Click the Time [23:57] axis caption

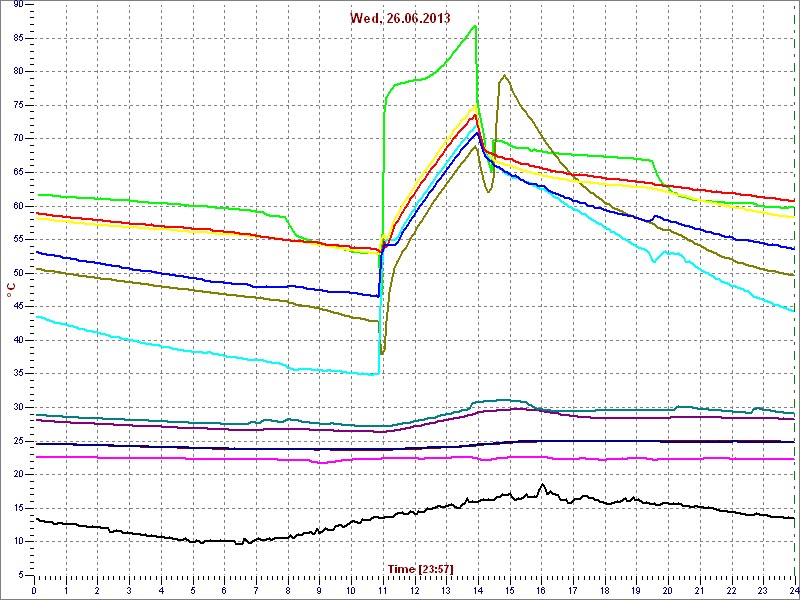[420, 568]
